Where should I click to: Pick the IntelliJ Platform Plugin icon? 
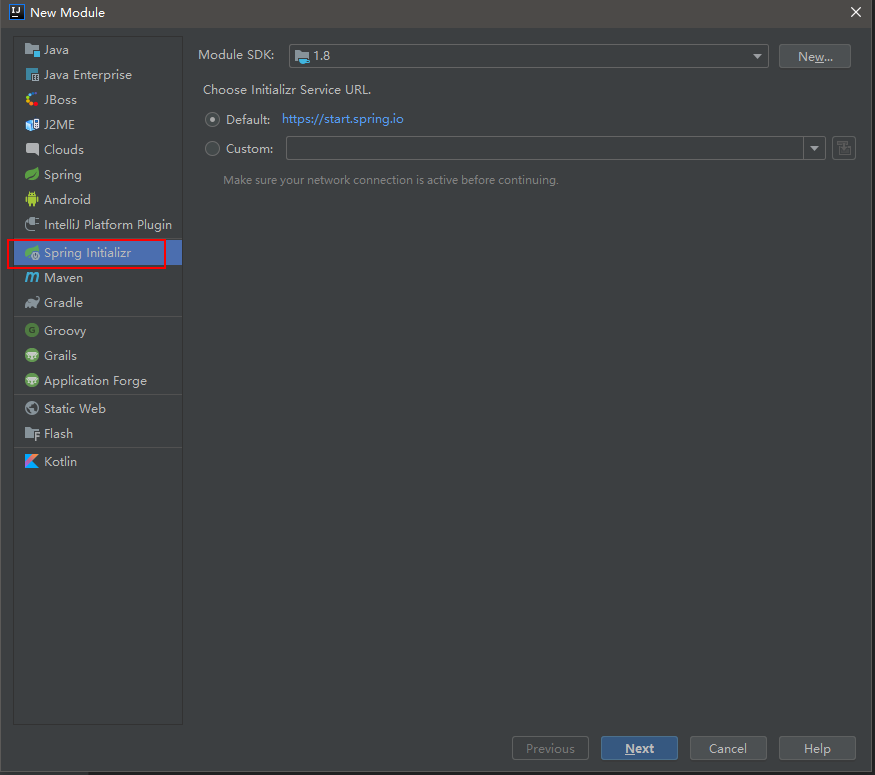pyautogui.click(x=32, y=224)
